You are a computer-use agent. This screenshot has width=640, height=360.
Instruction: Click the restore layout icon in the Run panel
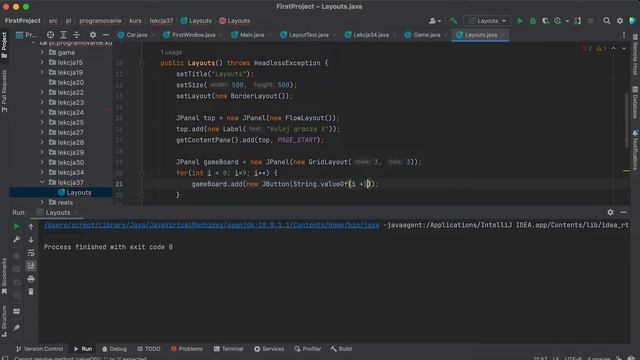click(x=16, y=311)
